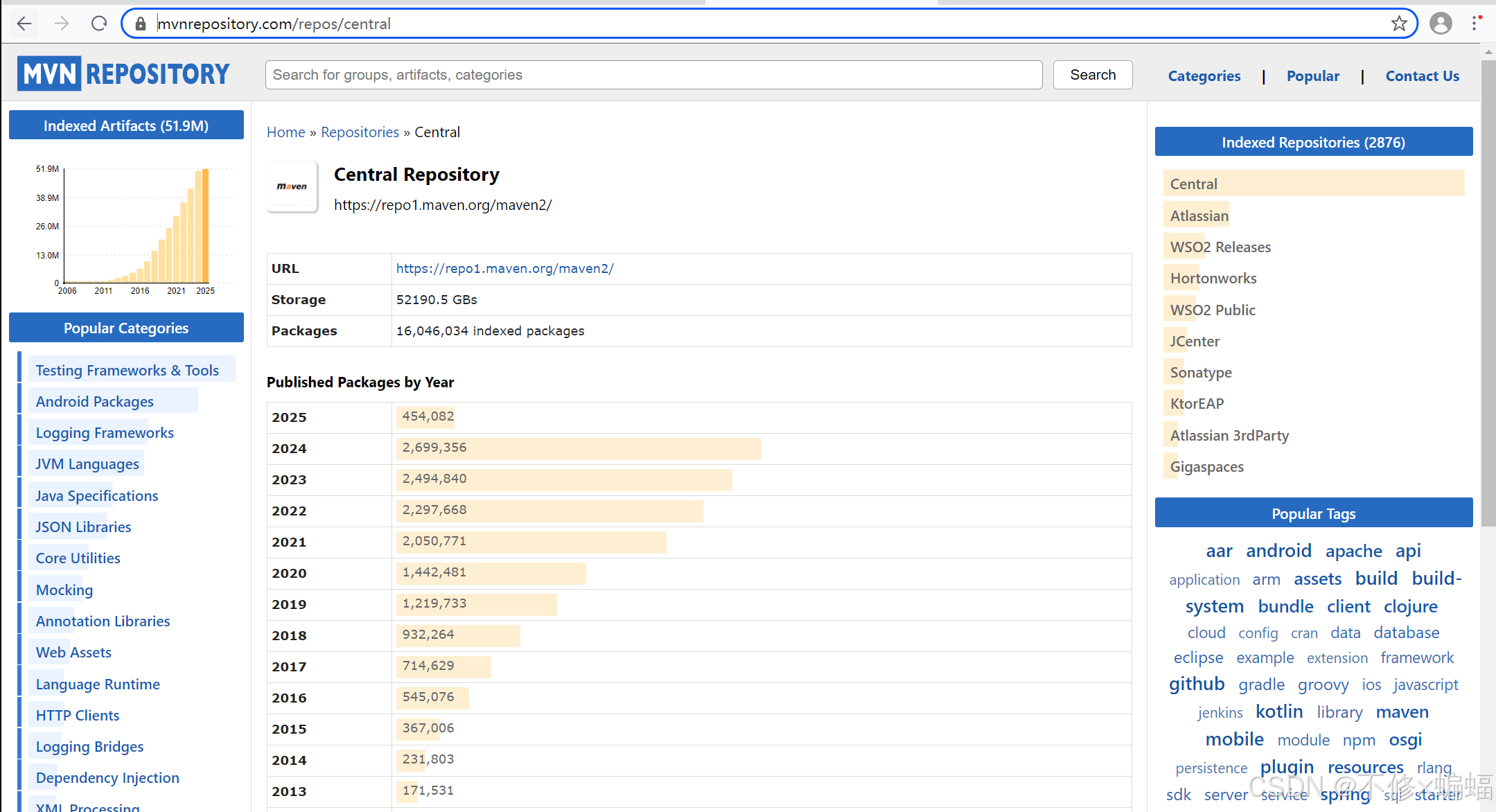Click the browser back arrow
Image resolution: width=1496 pixels, height=812 pixels.
coord(24,24)
